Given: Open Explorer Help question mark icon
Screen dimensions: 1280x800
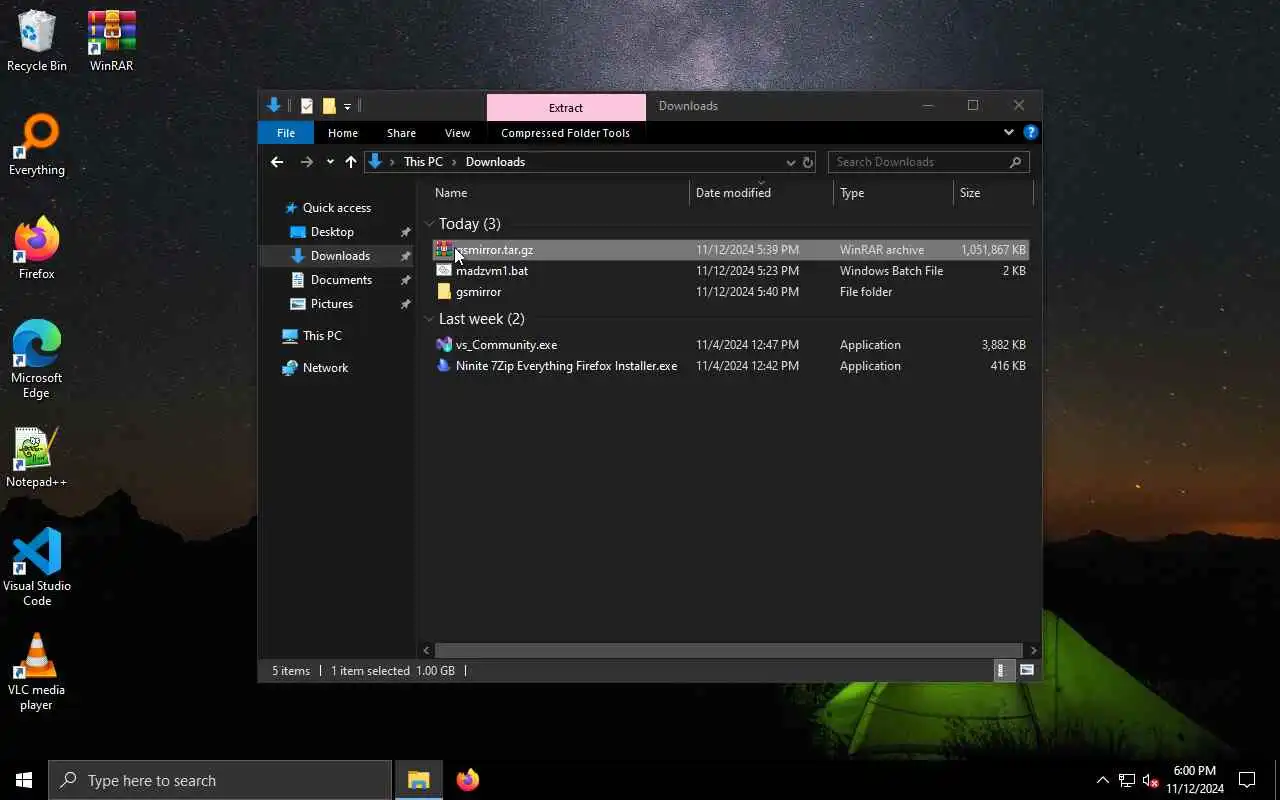Looking at the screenshot, I should click(1031, 132).
